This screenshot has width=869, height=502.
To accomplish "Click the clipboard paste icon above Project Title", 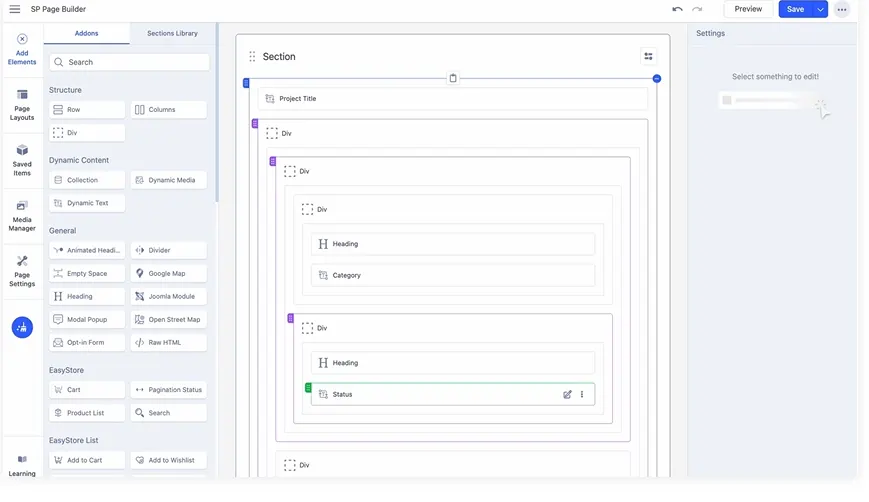I will click(x=452, y=78).
